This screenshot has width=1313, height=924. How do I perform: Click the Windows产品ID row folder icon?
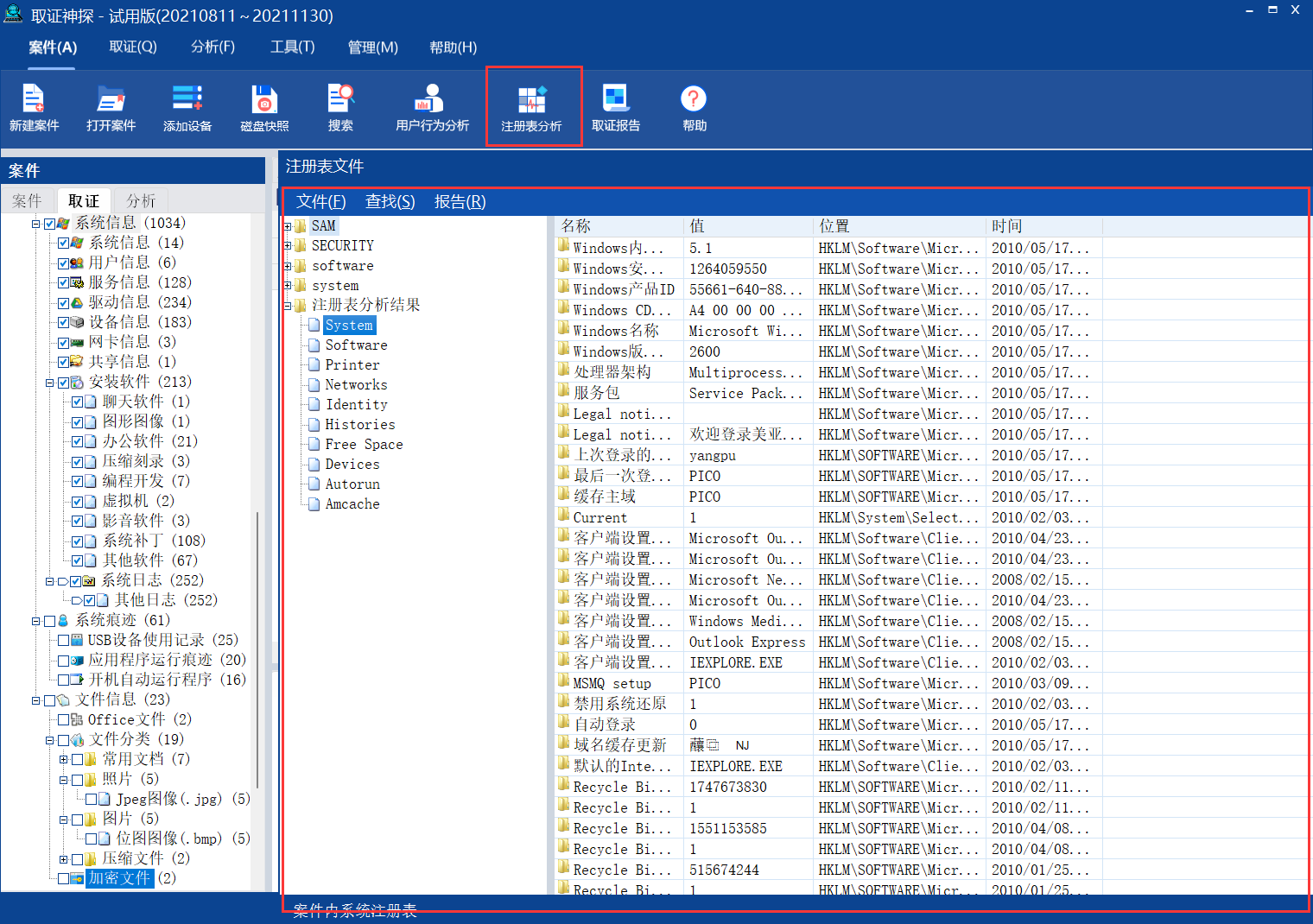coord(564,287)
